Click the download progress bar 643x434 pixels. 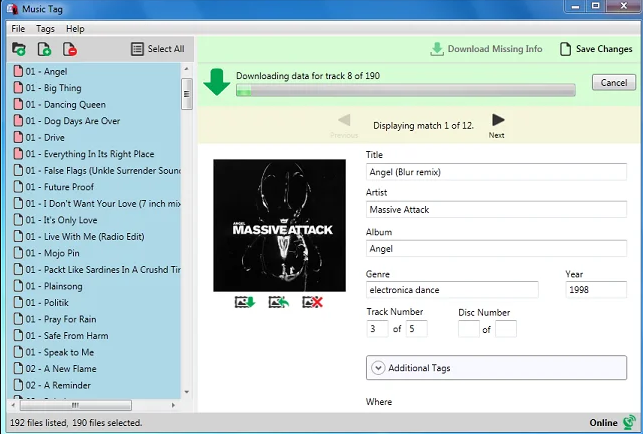406,90
